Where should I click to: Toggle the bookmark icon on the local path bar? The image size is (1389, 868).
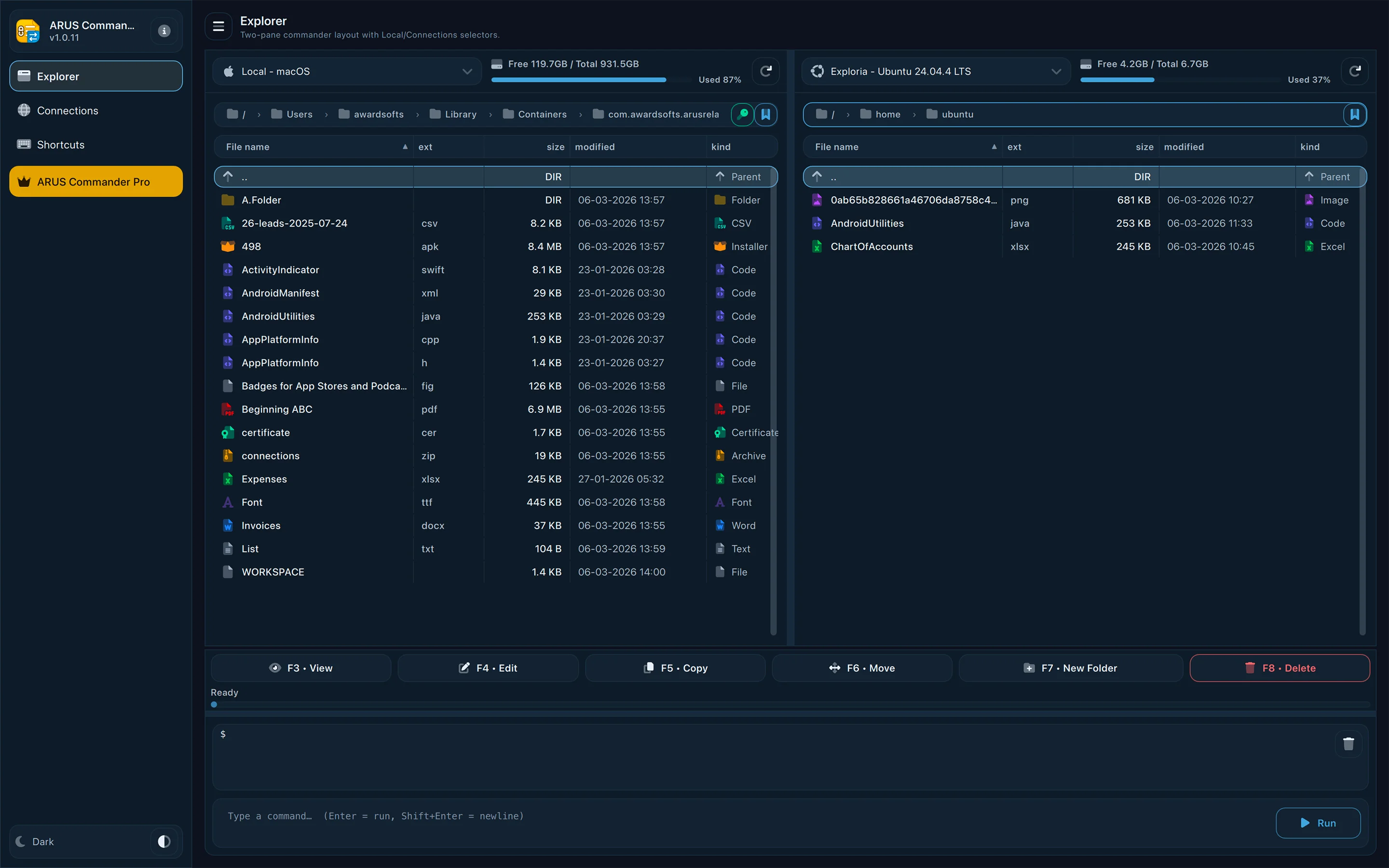(x=766, y=114)
